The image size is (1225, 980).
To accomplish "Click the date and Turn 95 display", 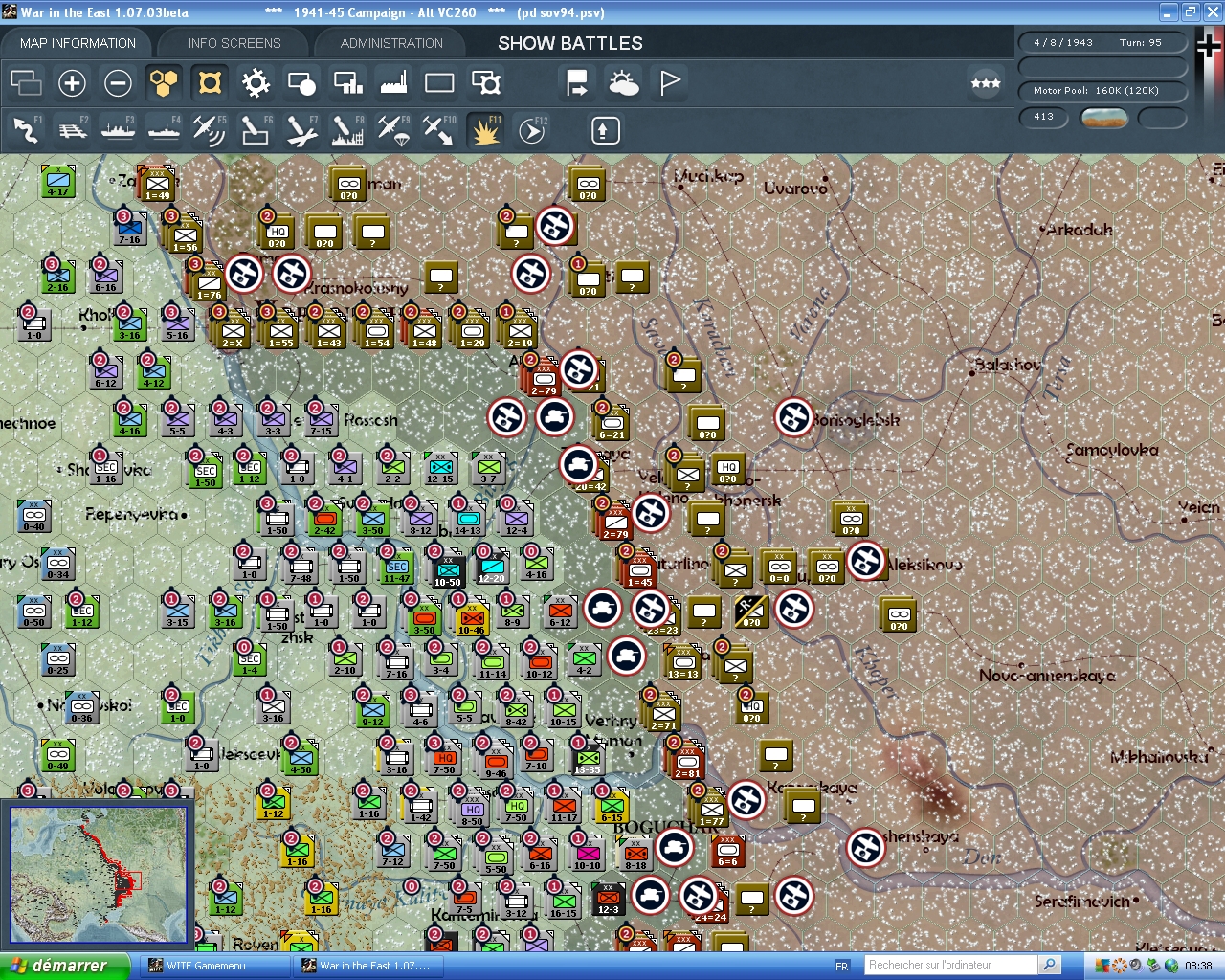I will tap(1103, 43).
